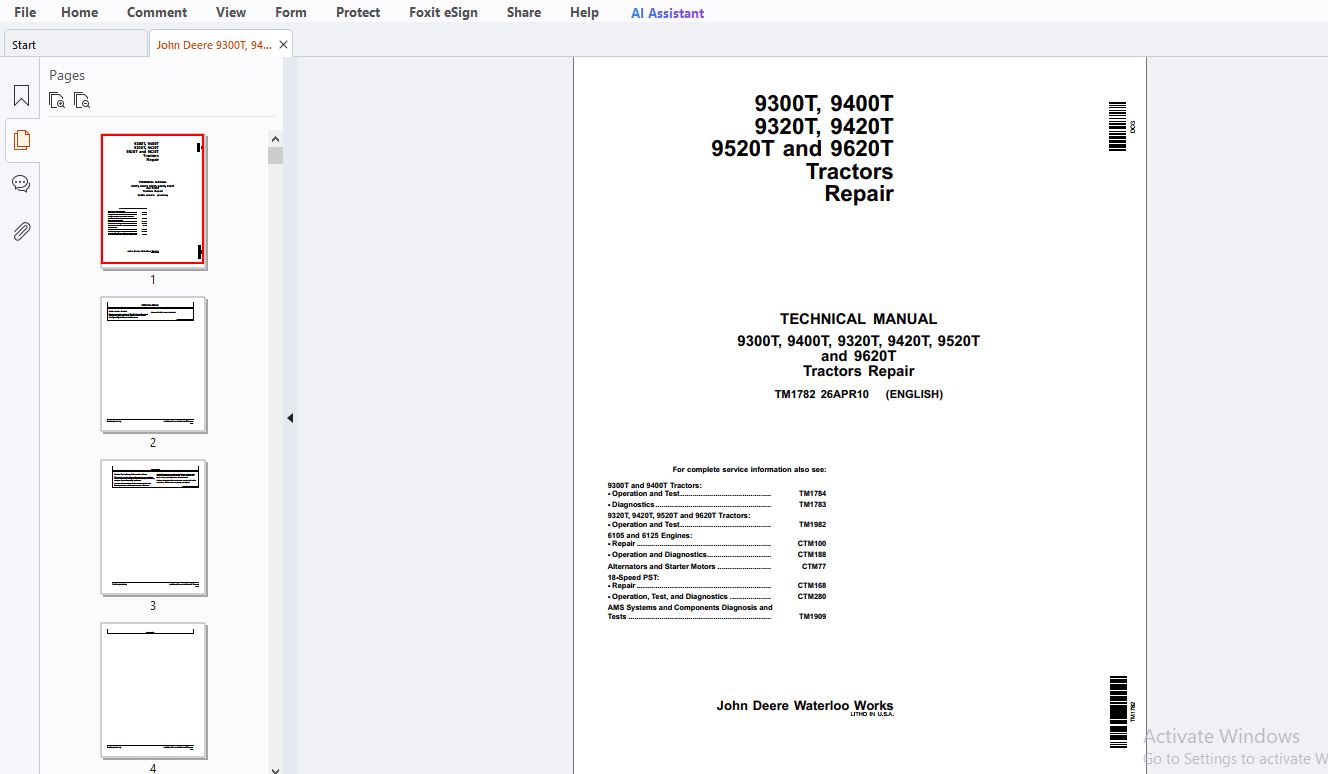
Task: Open the Help ribbon tab
Action: point(584,12)
